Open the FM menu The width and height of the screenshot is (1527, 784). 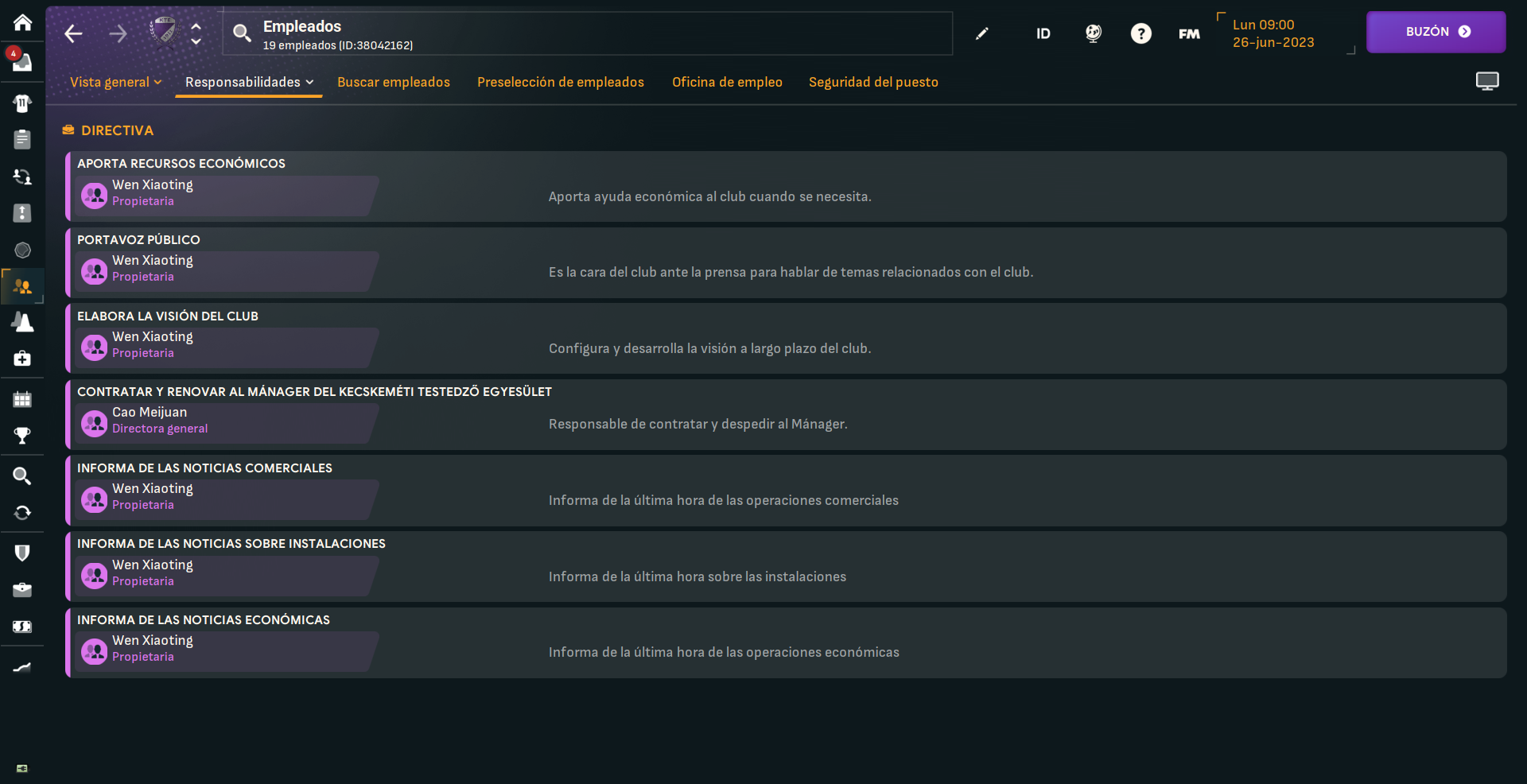pos(1189,33)
